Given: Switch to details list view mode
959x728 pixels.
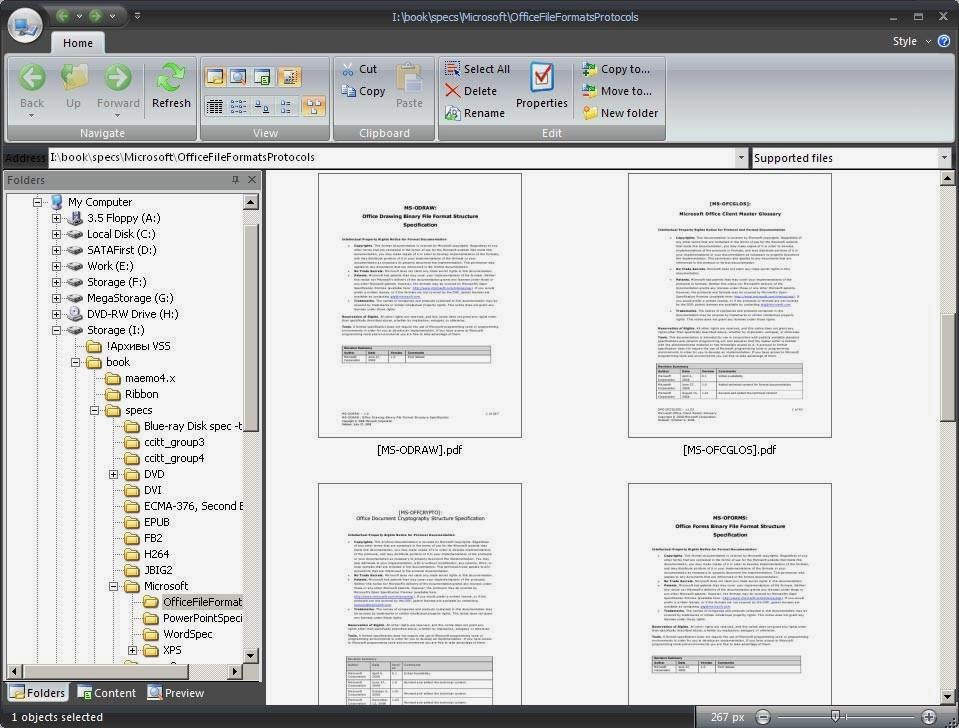Looking at the screenshot, I should pos(214,106).
